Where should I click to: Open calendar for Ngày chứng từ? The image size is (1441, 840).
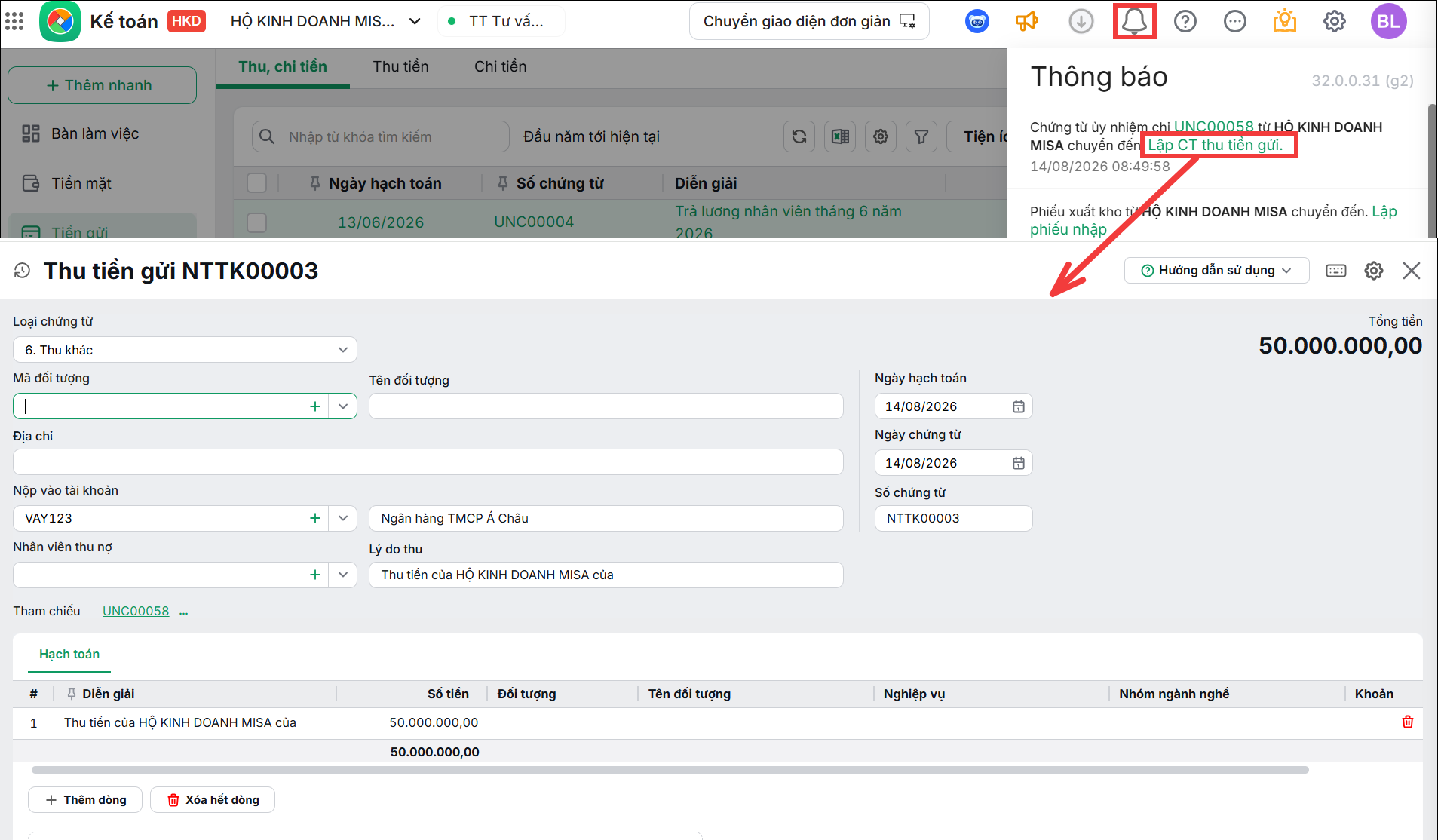(1019, 463)
